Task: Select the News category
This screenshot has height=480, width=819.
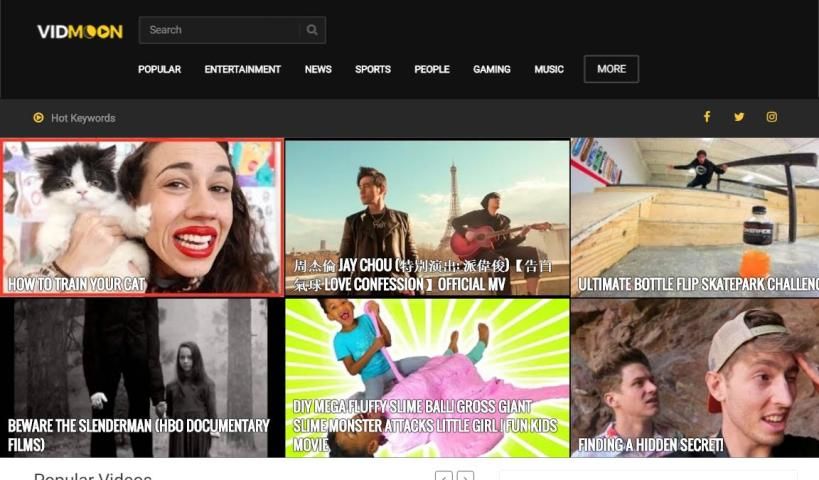Action: click(x=318, y=70)
